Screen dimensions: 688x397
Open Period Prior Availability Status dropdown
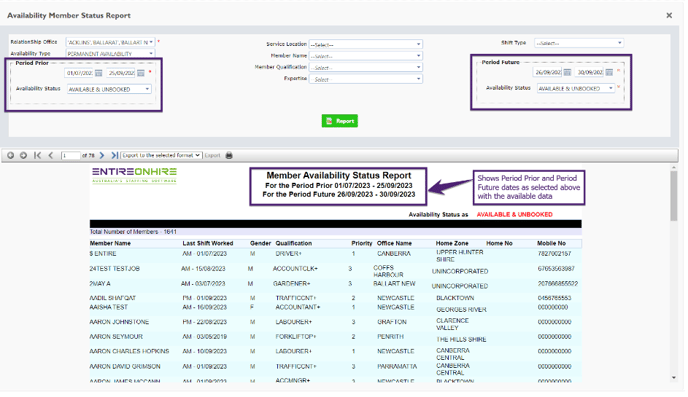point(109,89)
